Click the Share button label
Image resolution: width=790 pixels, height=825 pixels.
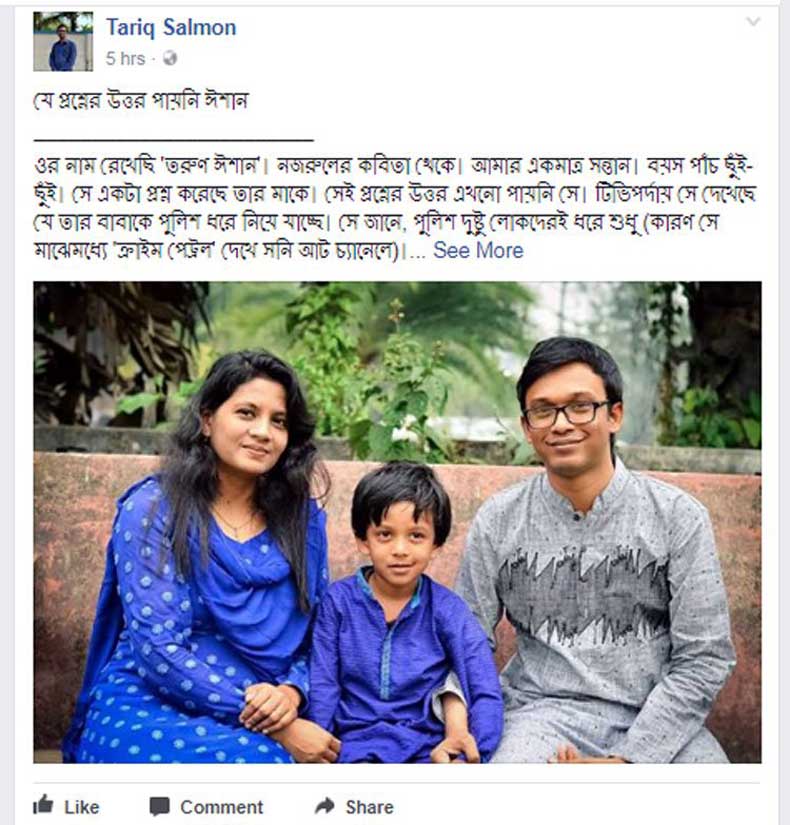point(369,807)
